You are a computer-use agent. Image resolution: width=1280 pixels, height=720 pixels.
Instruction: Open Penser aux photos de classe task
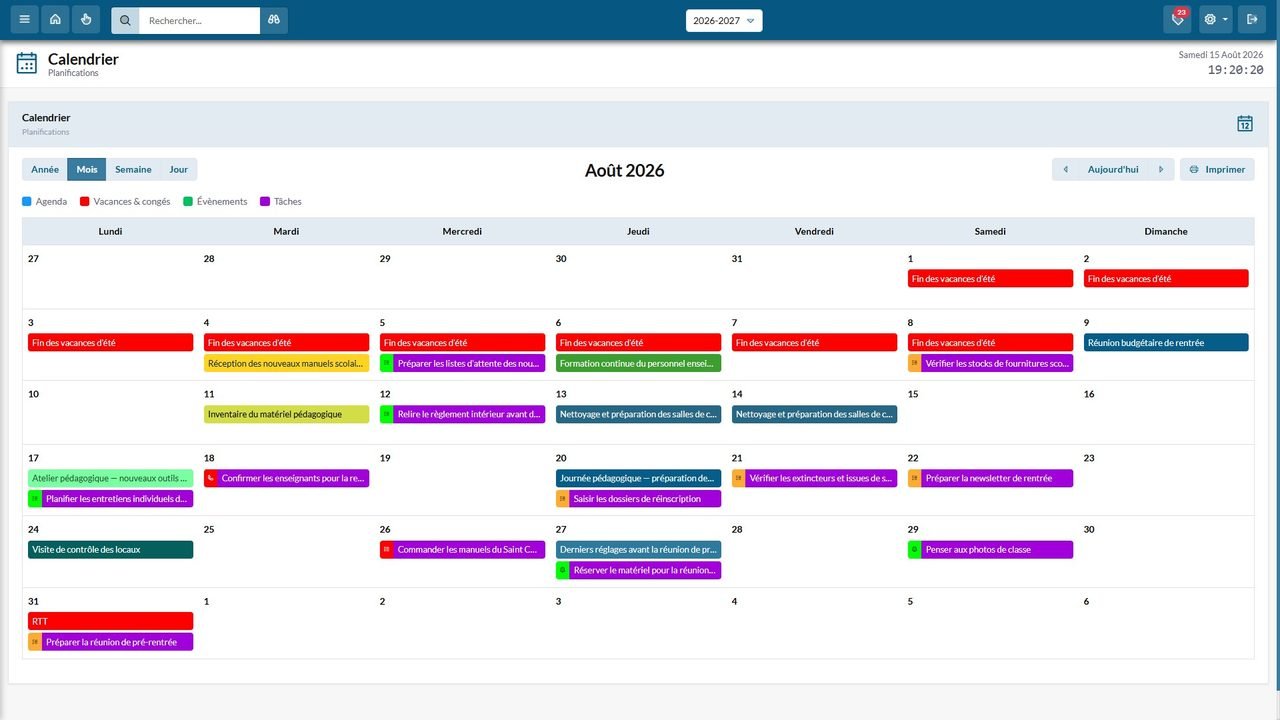(990, 550)
